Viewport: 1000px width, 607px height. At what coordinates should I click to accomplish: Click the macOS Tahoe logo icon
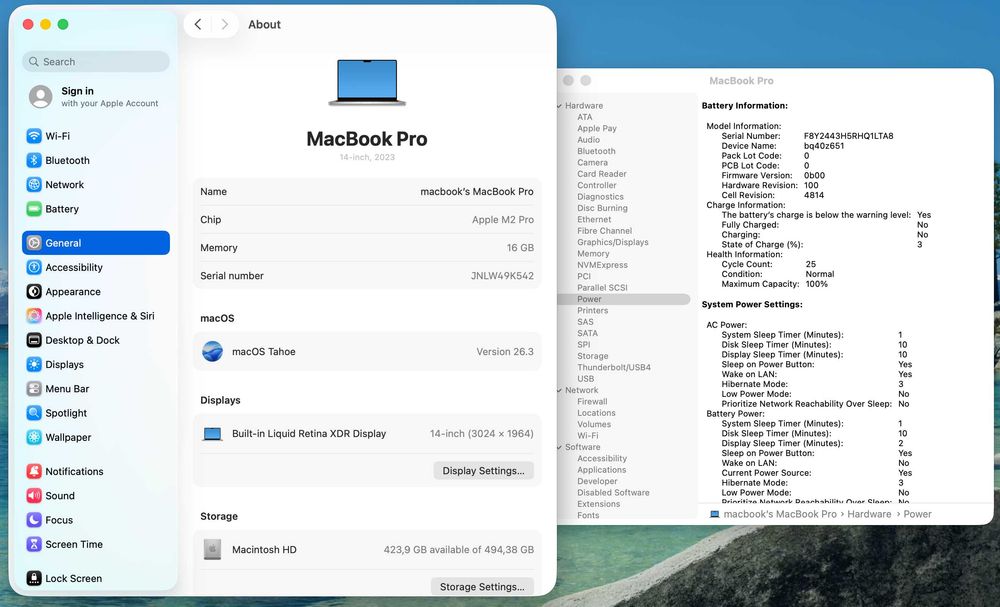click(212, 351)
